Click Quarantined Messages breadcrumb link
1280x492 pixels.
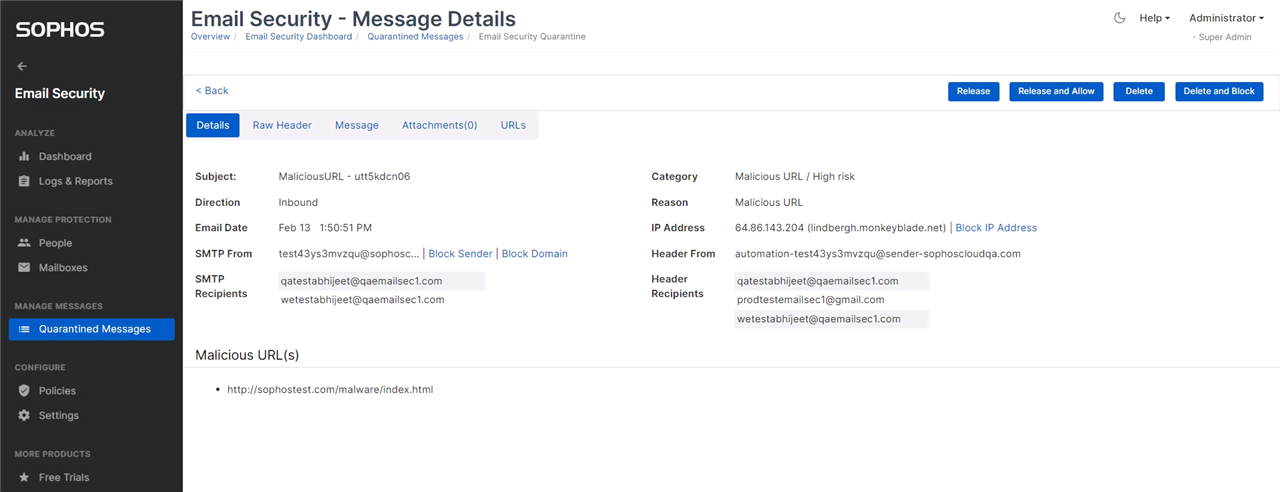click(x=415, y=37)
